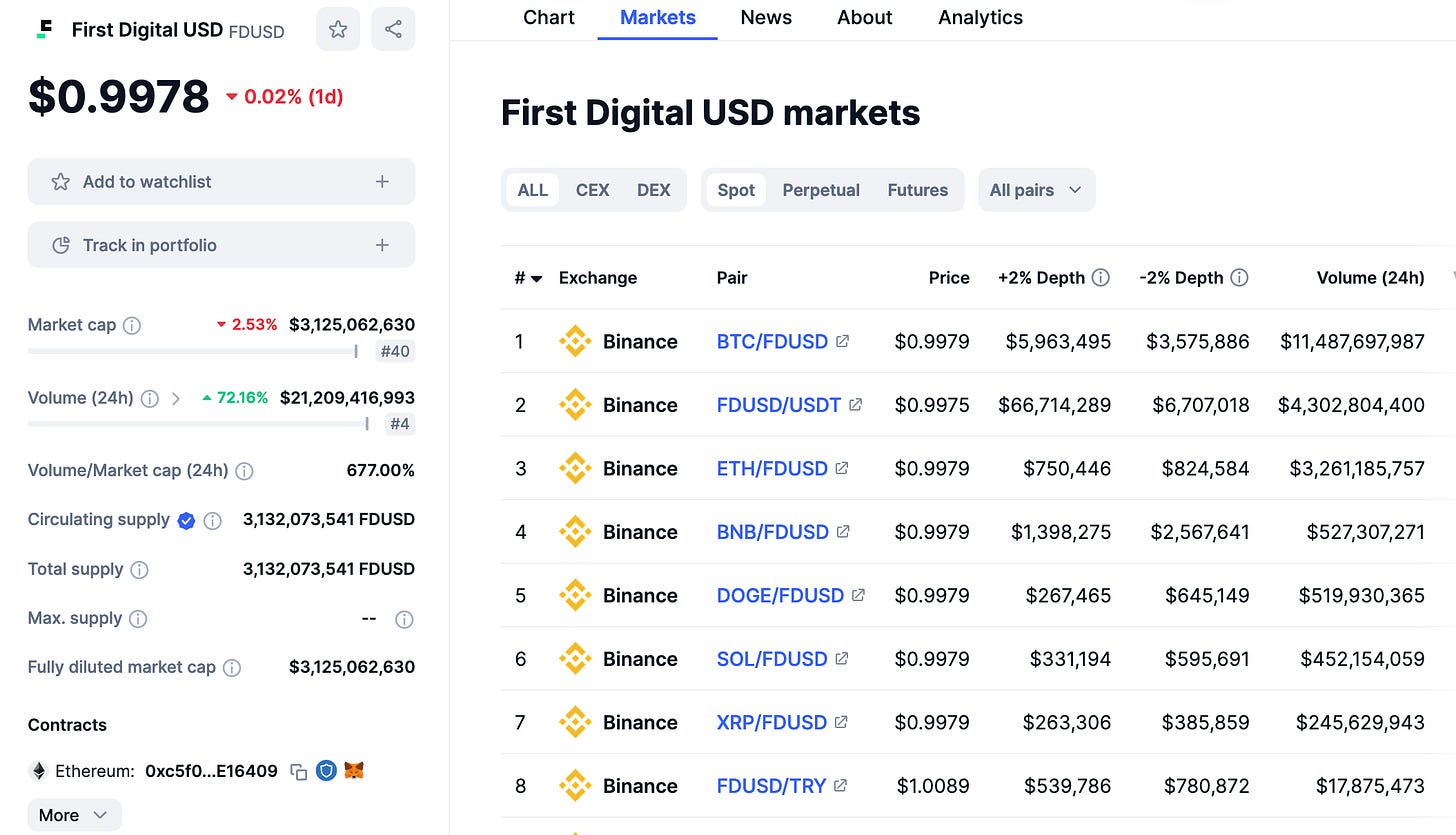The image size is (1456, 835).
Task: Select the Spot market type
Action: [x=736, y=190]
